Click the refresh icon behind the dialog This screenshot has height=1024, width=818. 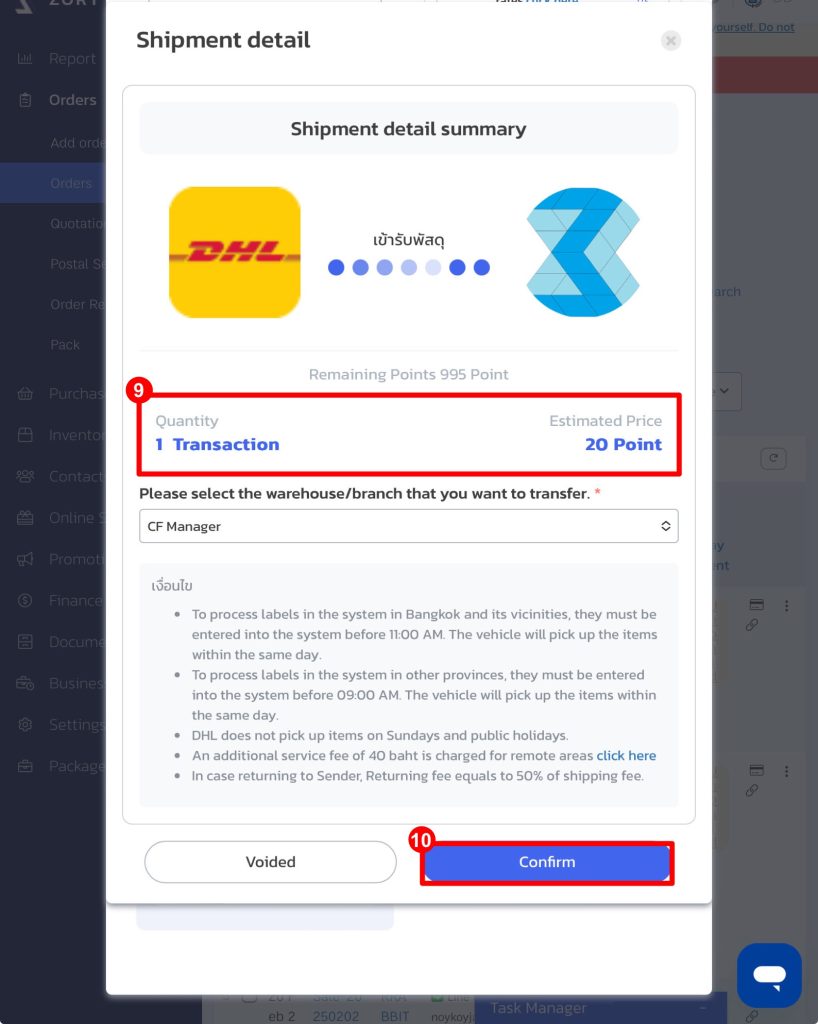click(773, 458)
